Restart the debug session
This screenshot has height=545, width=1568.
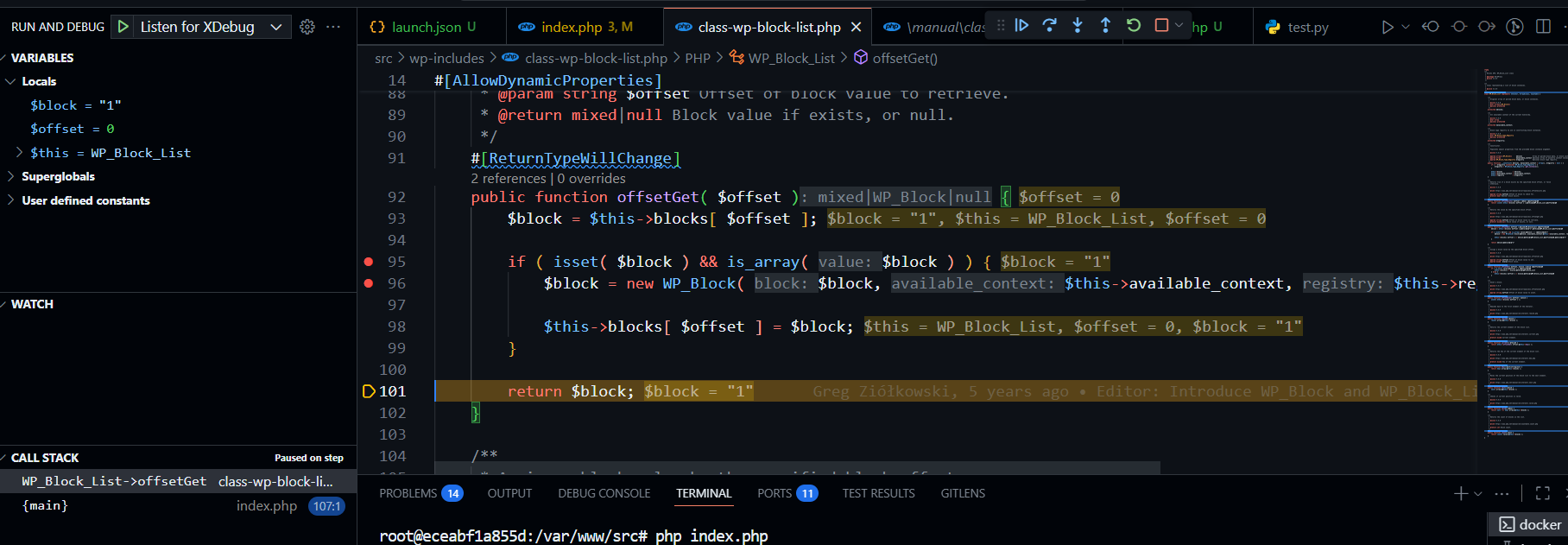pyautogui.click(x=1134, y=26)
